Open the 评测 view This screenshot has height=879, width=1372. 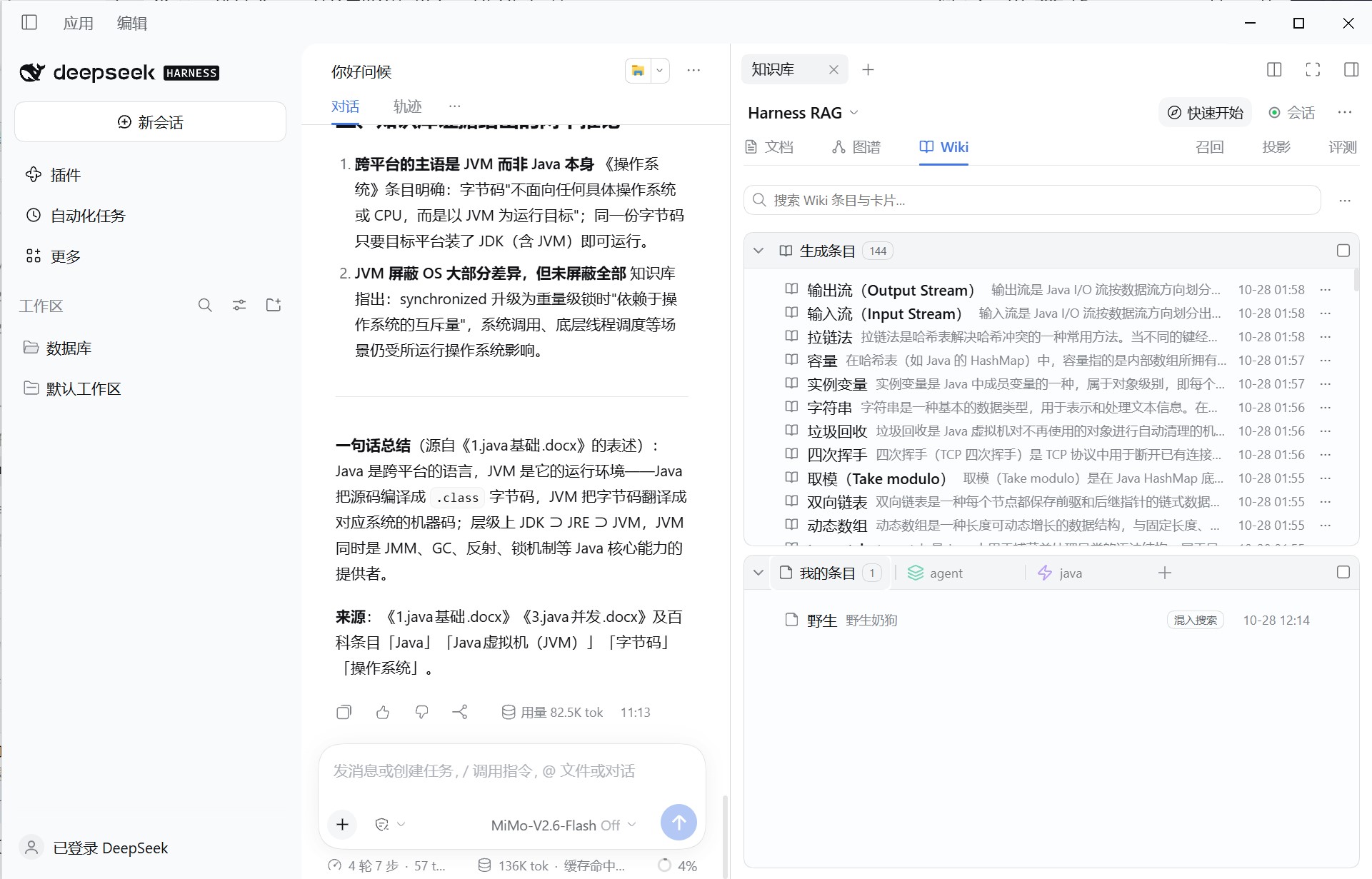(1343, 147)
